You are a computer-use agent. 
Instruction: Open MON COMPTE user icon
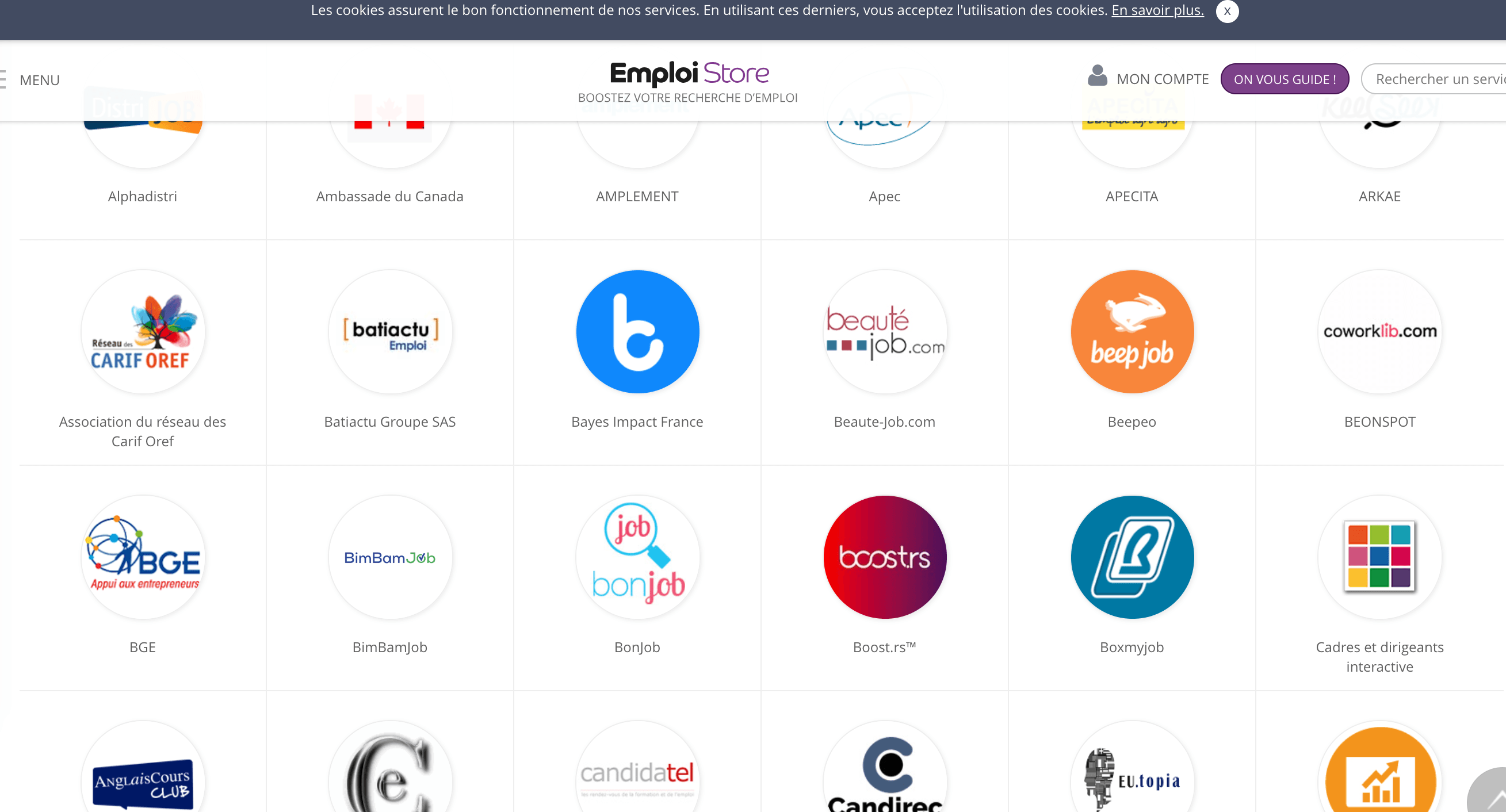(1097, 76)
